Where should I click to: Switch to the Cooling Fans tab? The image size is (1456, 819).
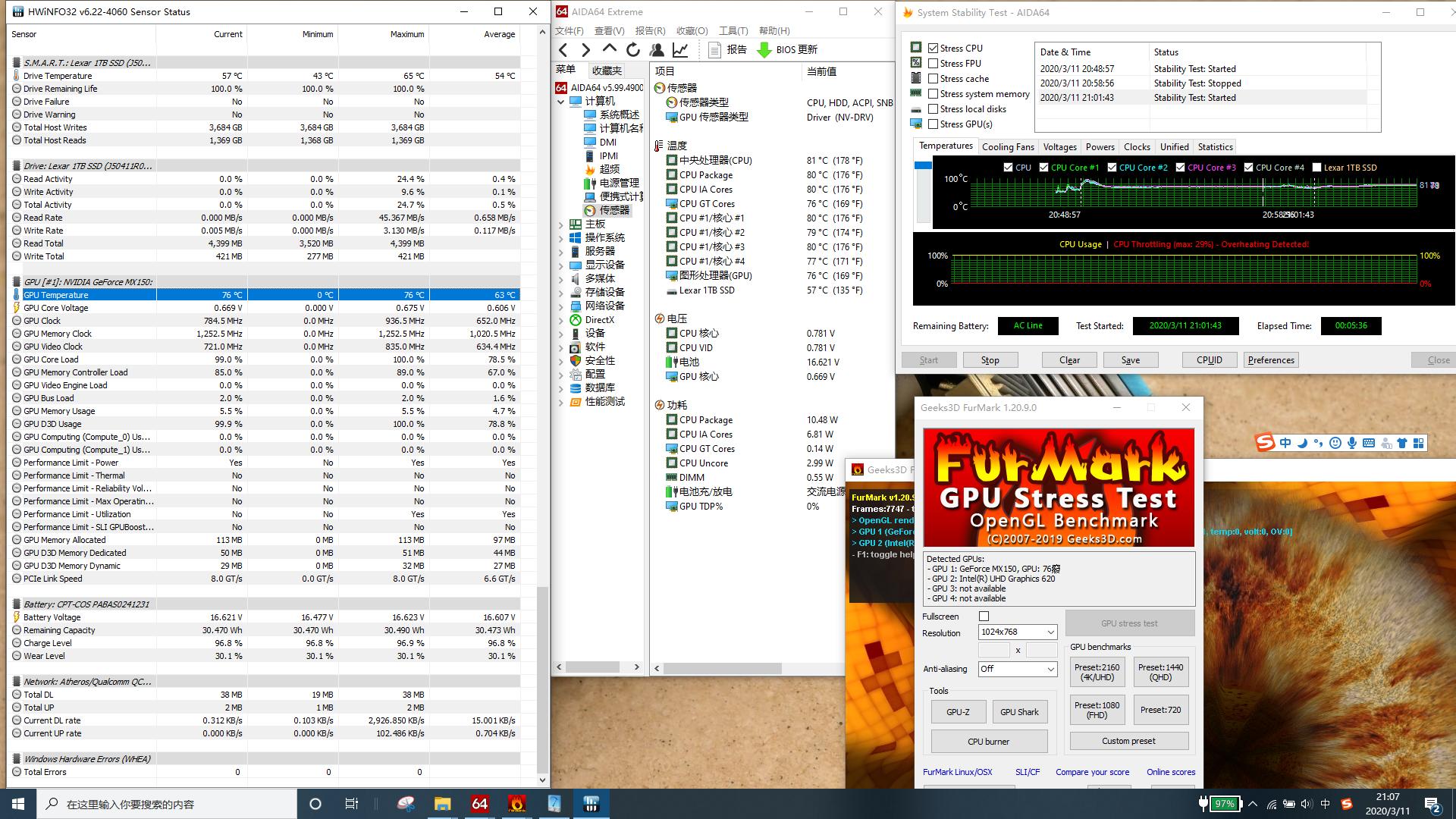(1007, 147)
